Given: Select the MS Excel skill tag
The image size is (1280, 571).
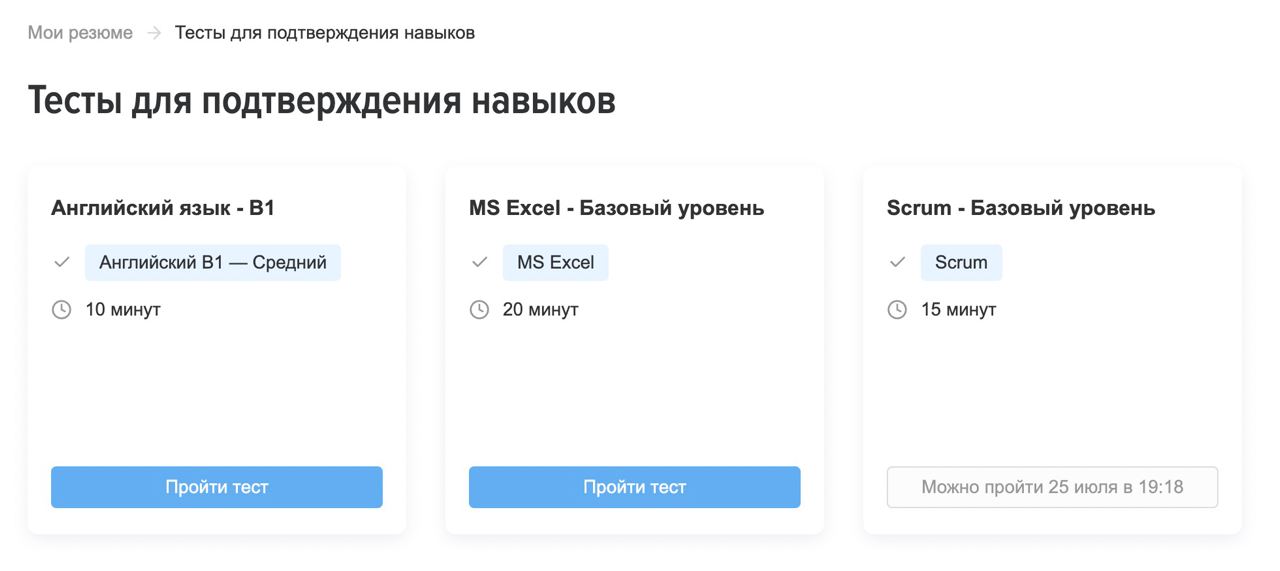Looking at the screenshot, I should point(556,263).
